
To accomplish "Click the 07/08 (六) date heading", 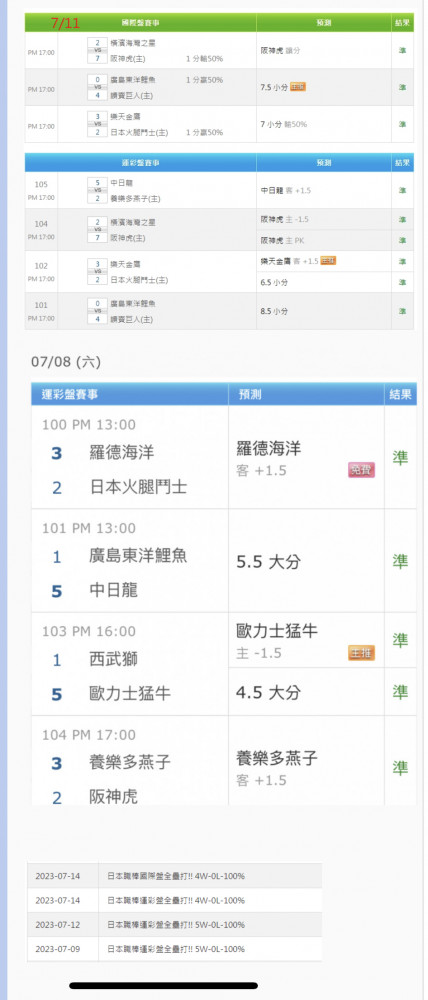I will pos(66,362).
